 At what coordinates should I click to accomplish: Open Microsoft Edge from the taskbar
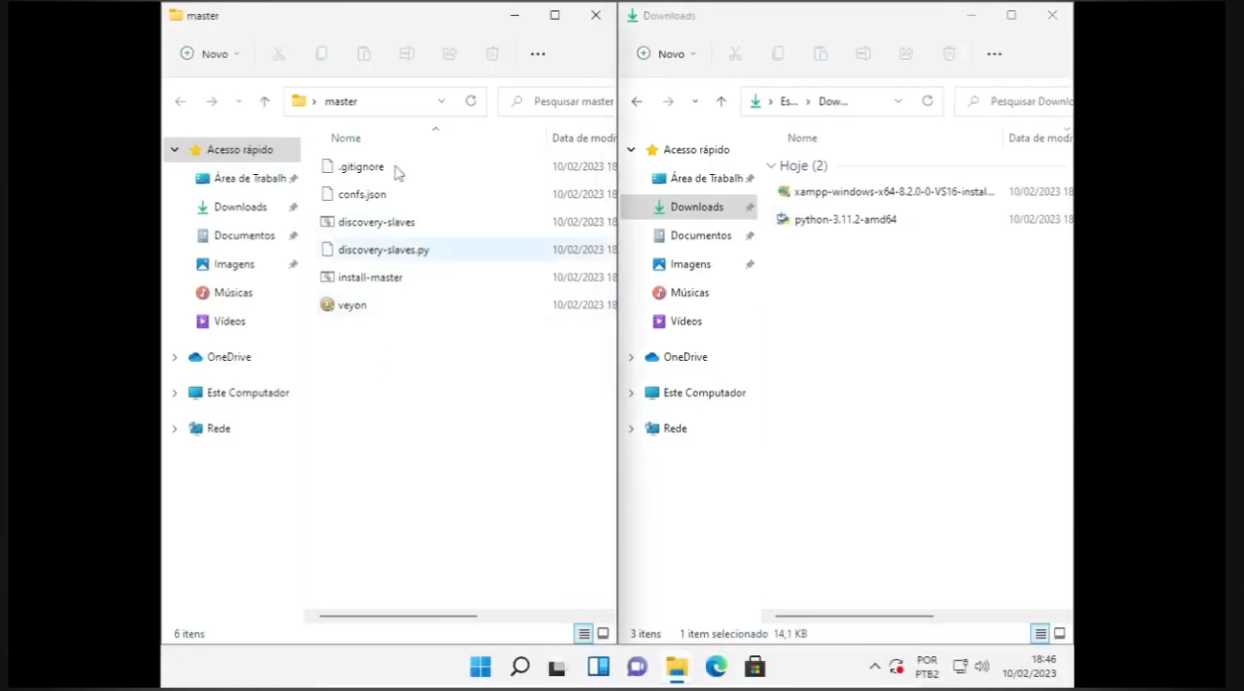click(716, 667)
